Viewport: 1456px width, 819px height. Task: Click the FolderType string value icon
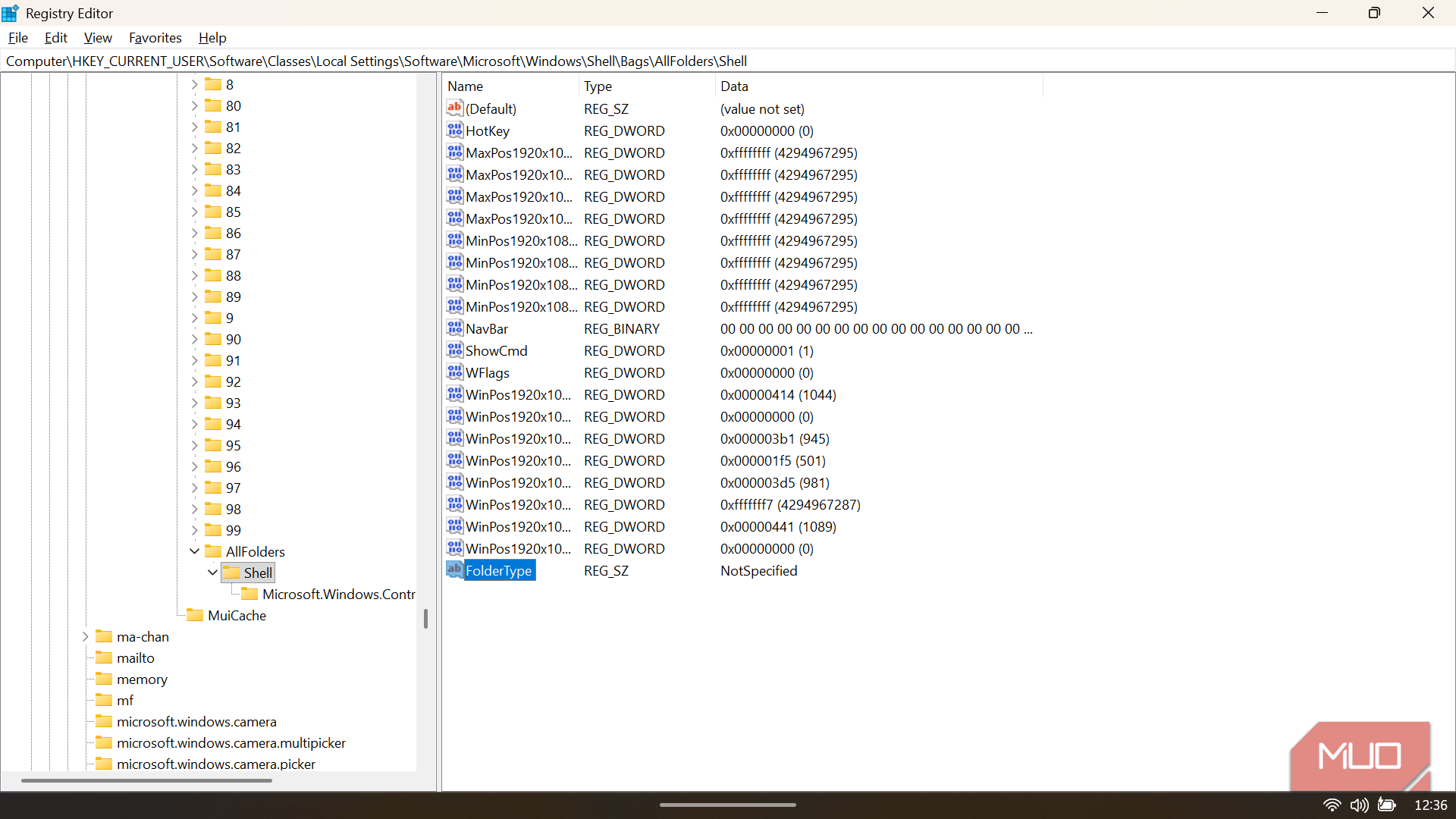pyautogui.click(x=455, y=570)
